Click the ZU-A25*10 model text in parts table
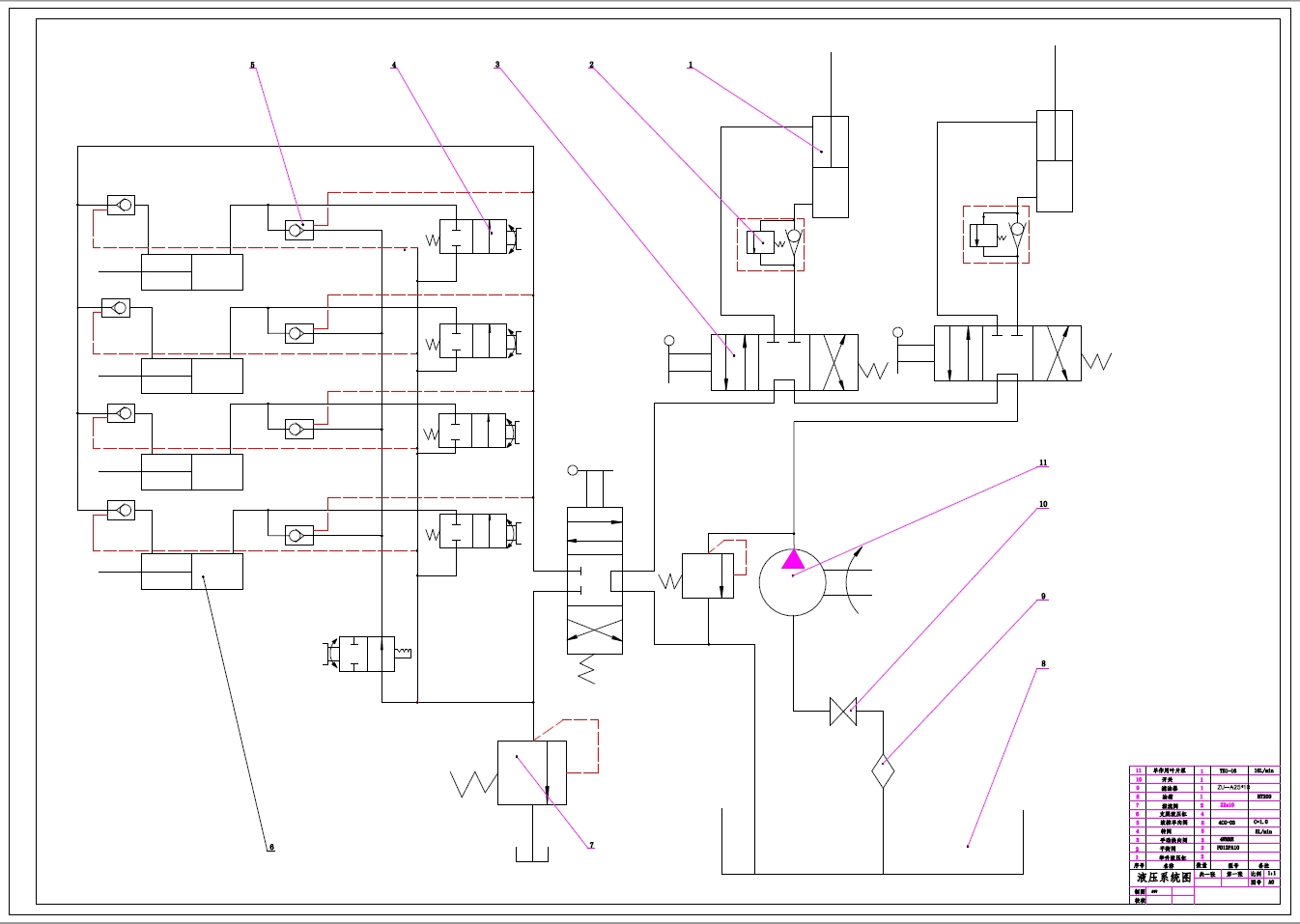 1233,787
